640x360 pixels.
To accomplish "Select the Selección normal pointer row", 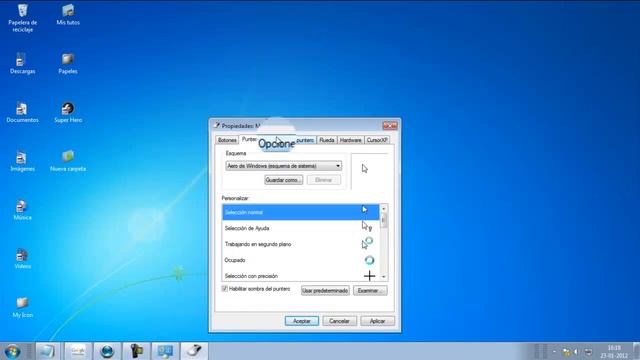I will (x=301, y=212).
